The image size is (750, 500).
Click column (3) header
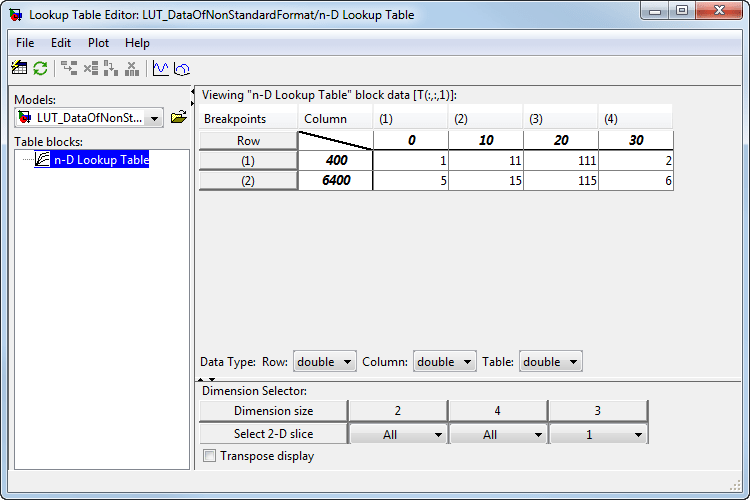click(561, 119)
